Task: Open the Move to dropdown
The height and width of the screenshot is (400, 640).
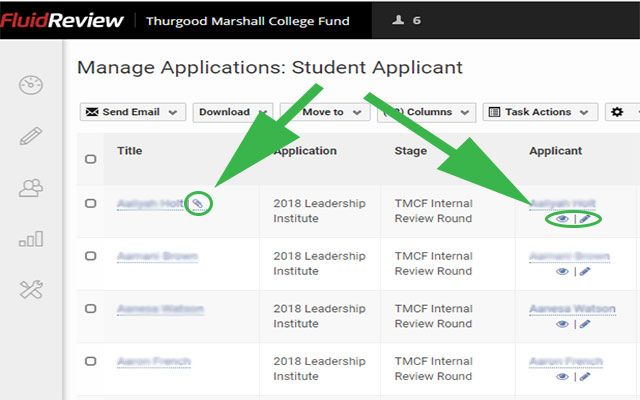Action: (325, 112)
